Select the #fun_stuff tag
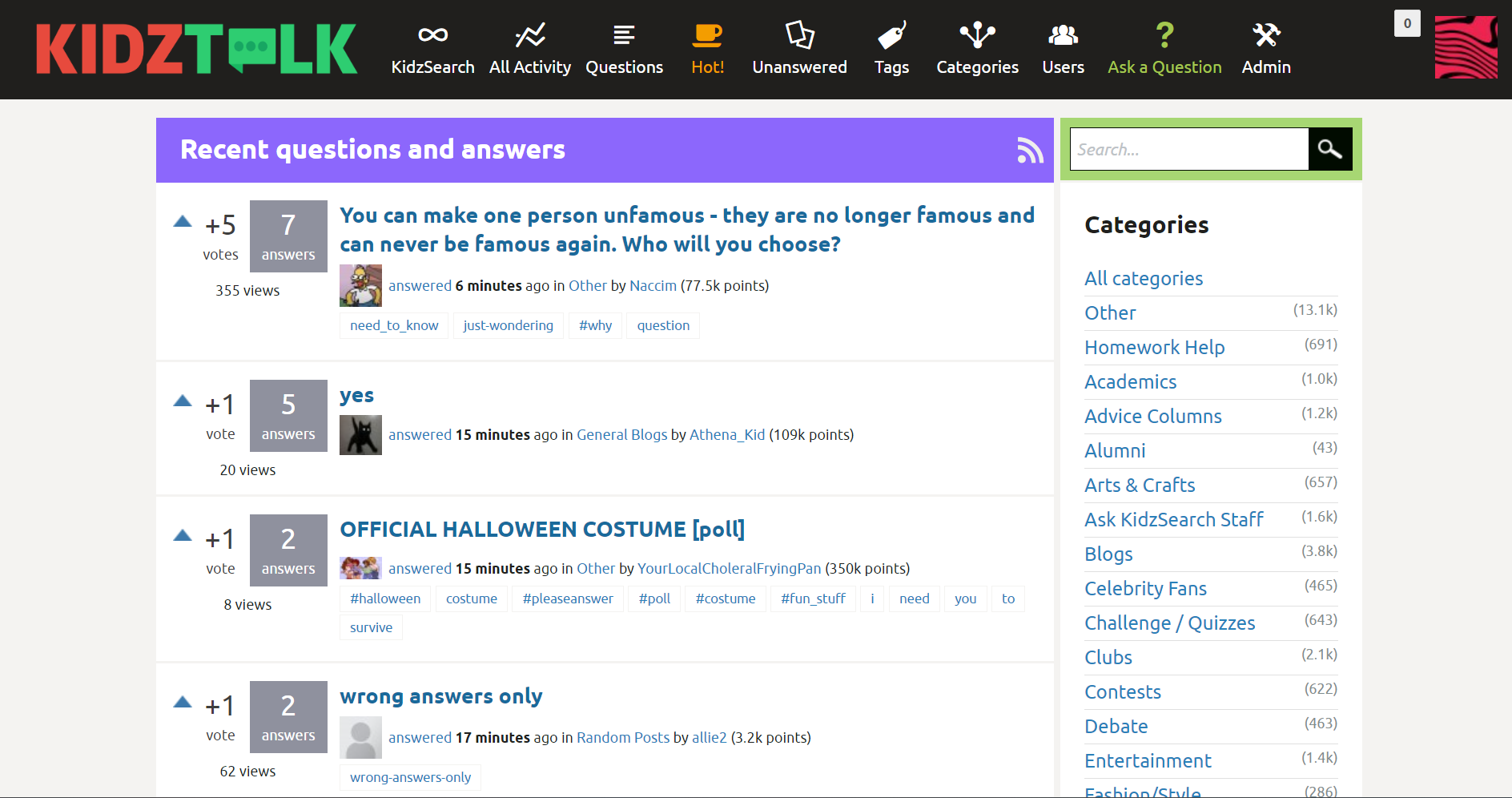Screen dimensions: 1512x798 (813, 598)
